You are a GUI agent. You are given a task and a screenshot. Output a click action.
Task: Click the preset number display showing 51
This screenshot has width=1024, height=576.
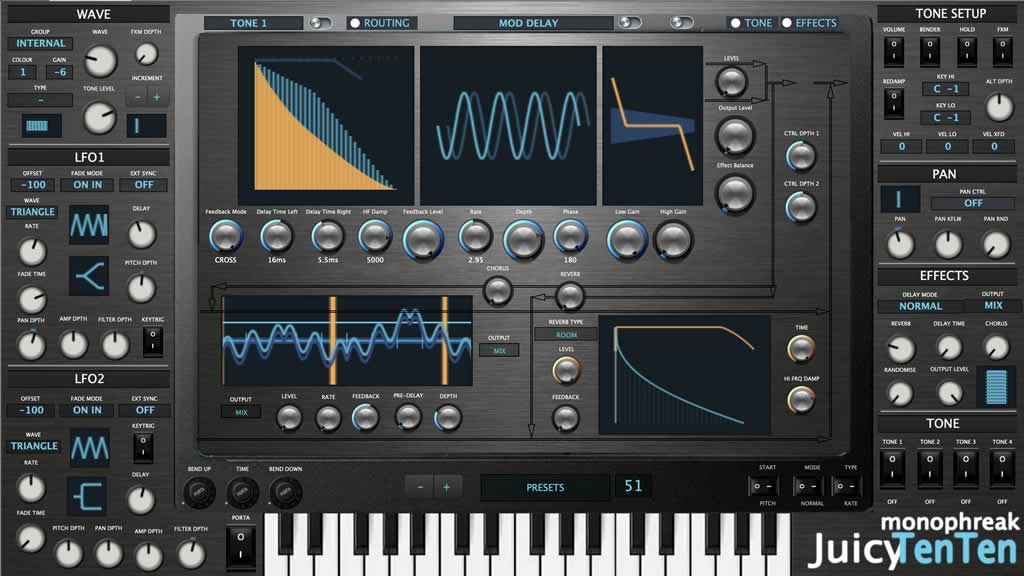click(x=633, y=487)
